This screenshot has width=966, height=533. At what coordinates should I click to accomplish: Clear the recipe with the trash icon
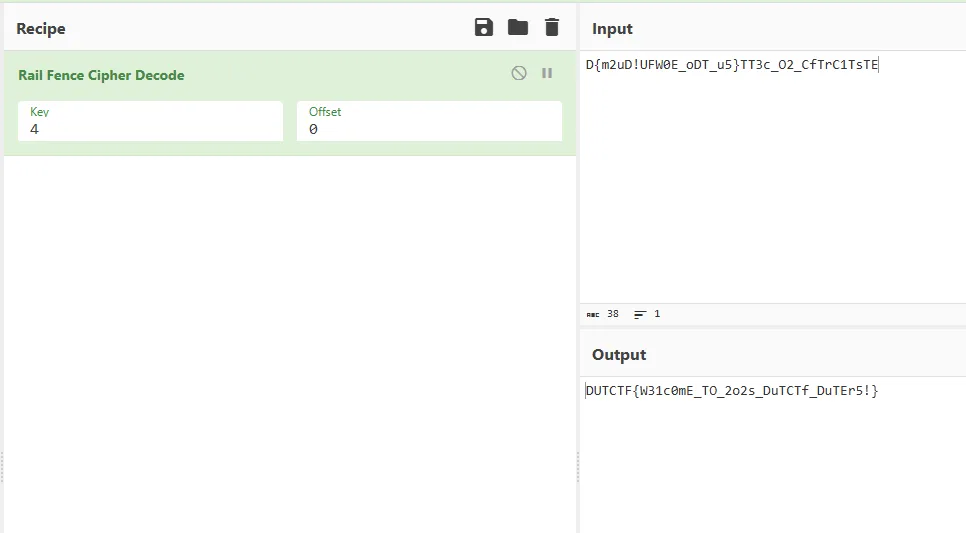[x=551, y=28]
